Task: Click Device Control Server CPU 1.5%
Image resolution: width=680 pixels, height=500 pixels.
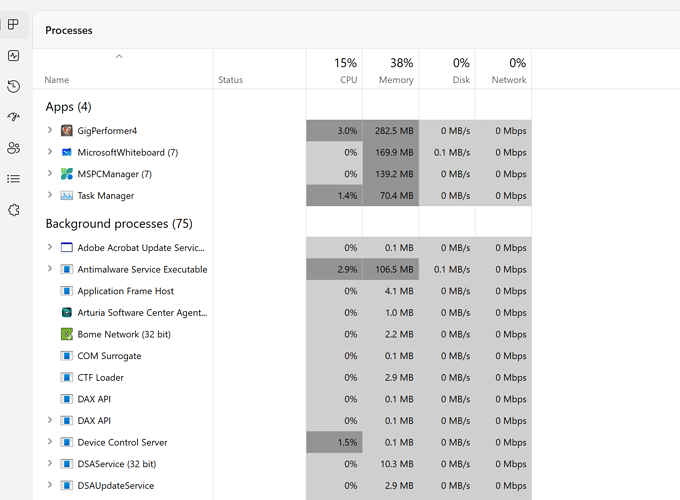Action: tap(347, 442)
